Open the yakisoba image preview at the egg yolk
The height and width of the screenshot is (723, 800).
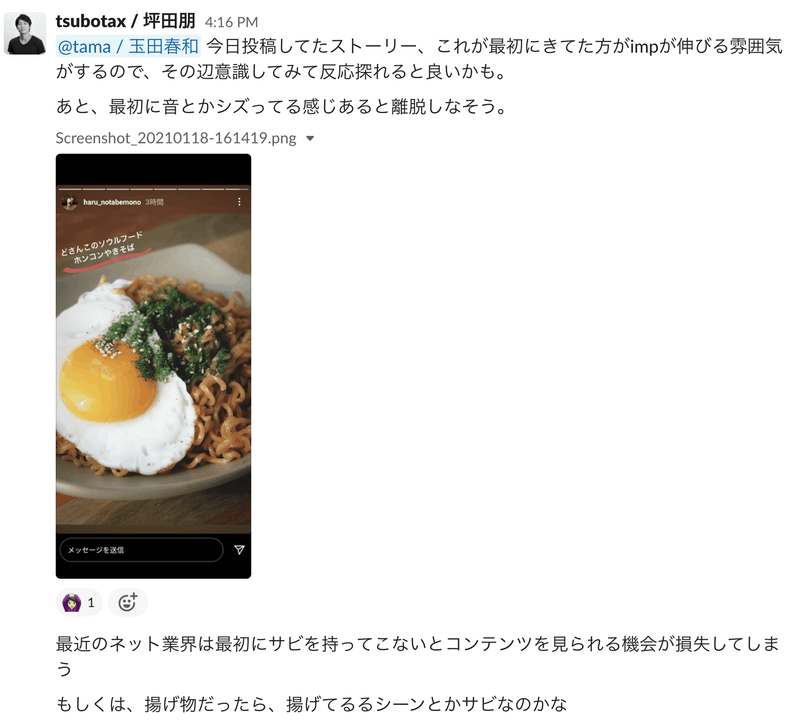[106, 380]
